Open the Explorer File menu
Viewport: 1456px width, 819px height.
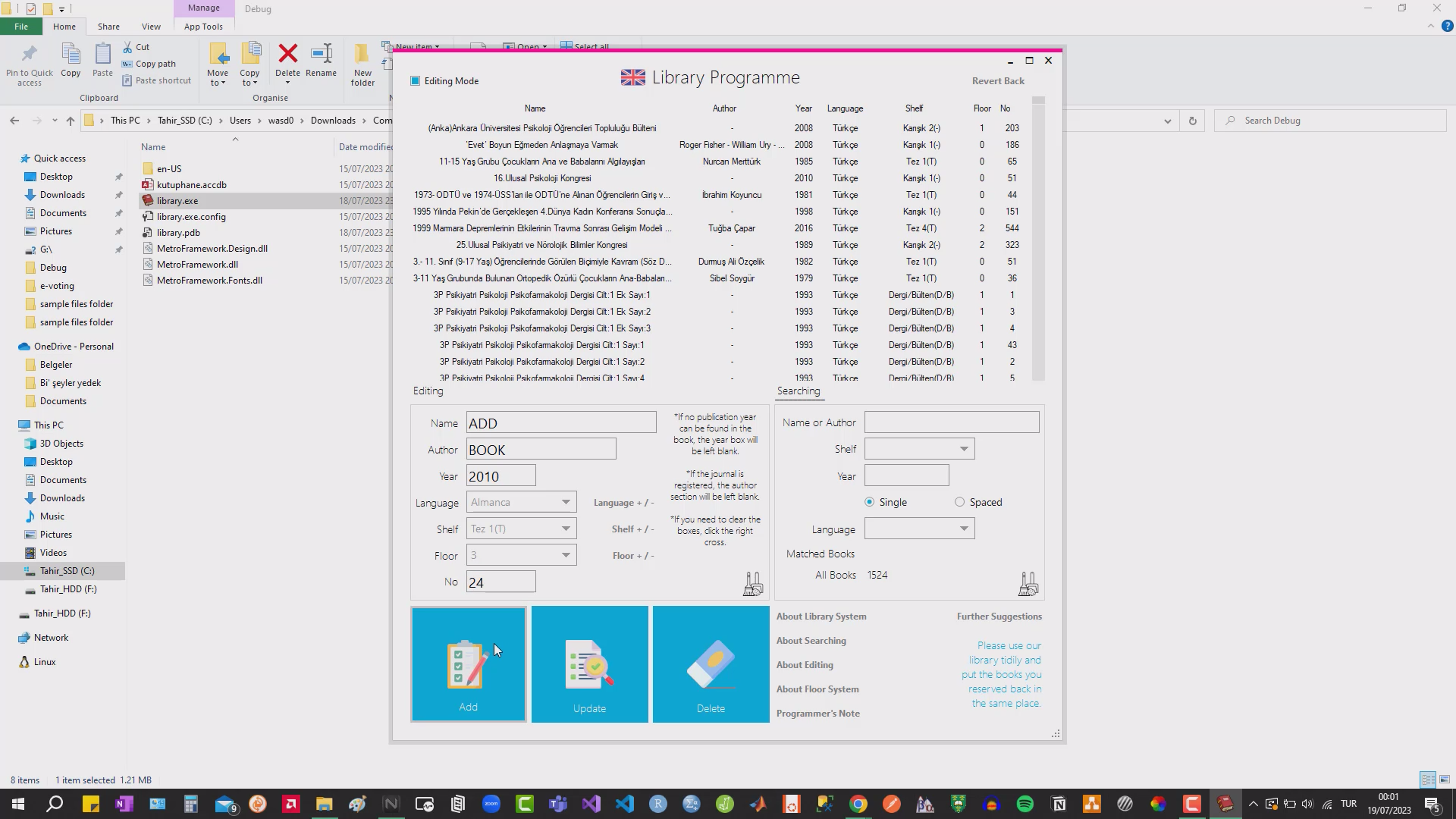click(x=21, y=27)
